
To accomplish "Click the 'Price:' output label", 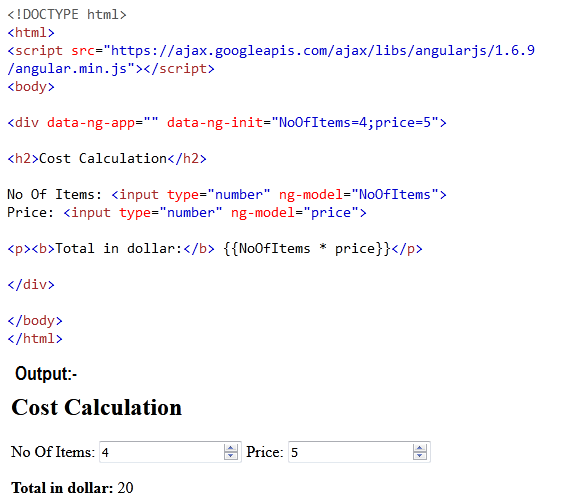I will click(265, 452).
